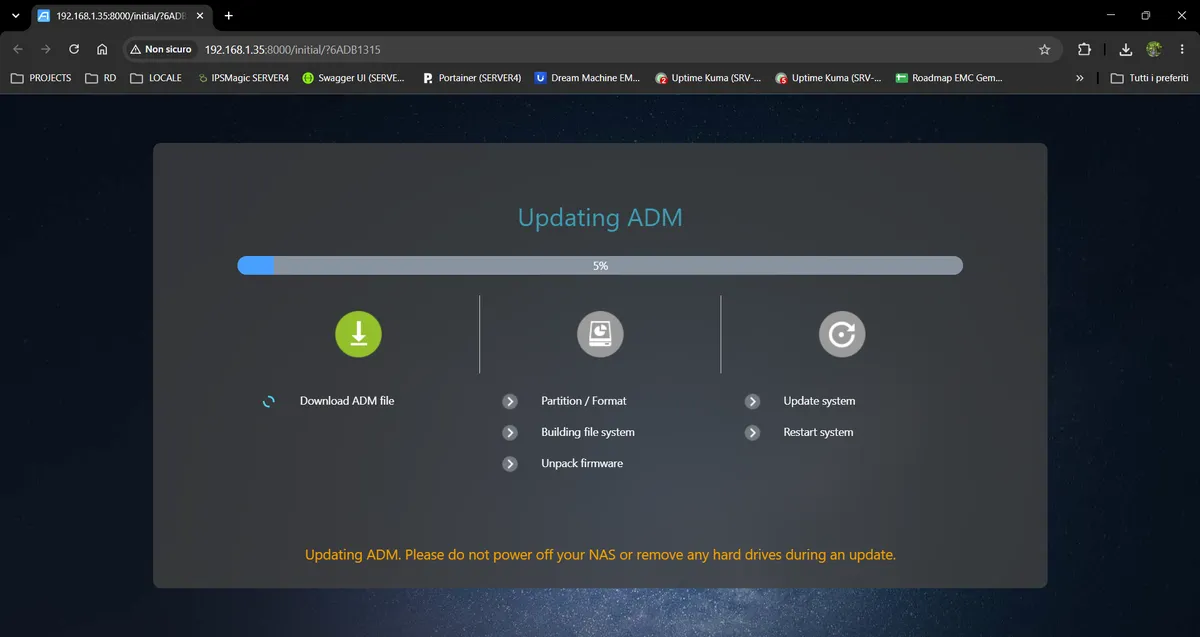Open the tab search dropdown arrow
This screenshot has height=637, width=1200.
click(15, 16)
